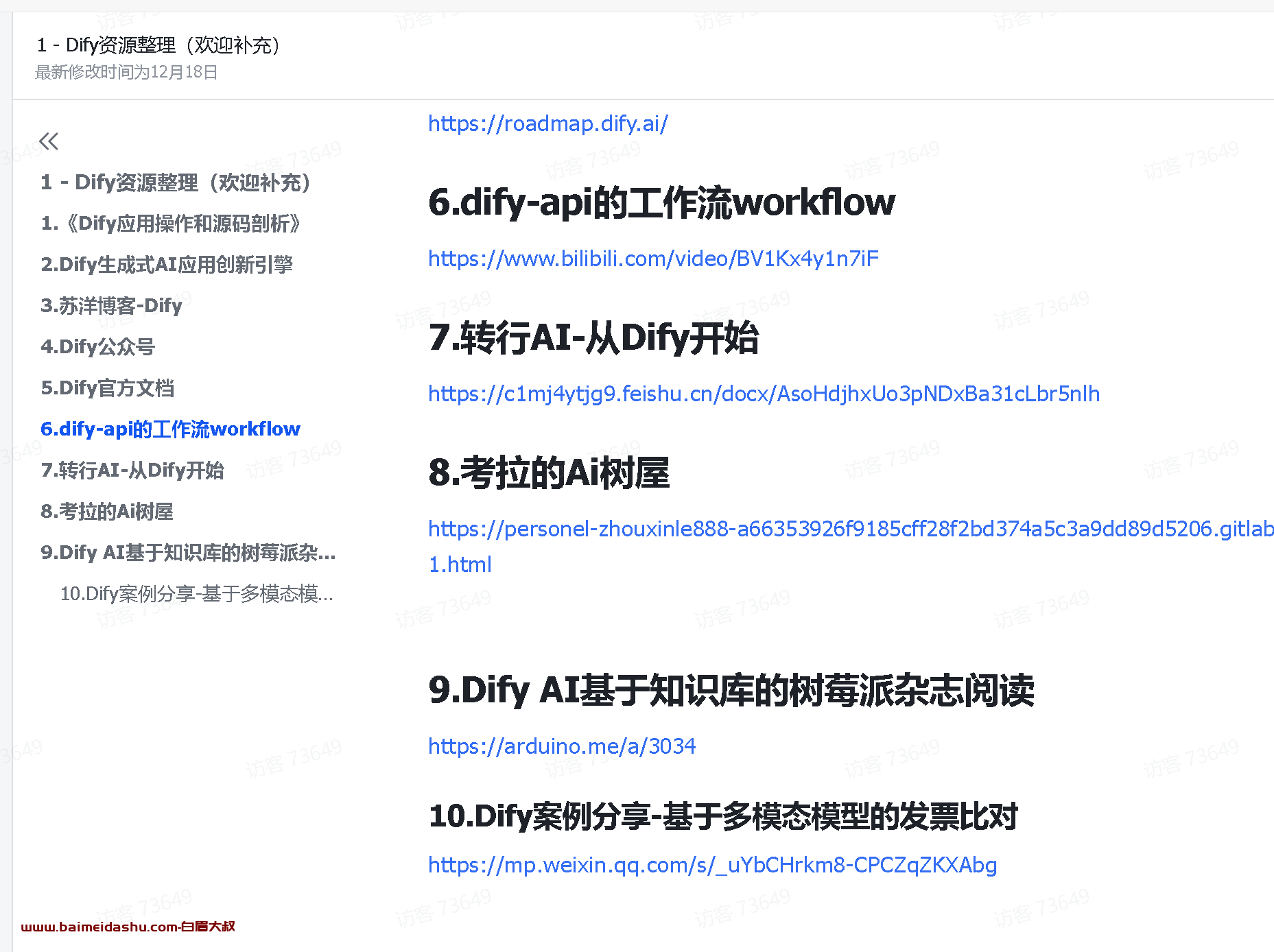Image resolution: width=1274 pixels, height=952 pixels.
Task: Follow the feishu.cn docx link
Action: click(x=764, y=394)
